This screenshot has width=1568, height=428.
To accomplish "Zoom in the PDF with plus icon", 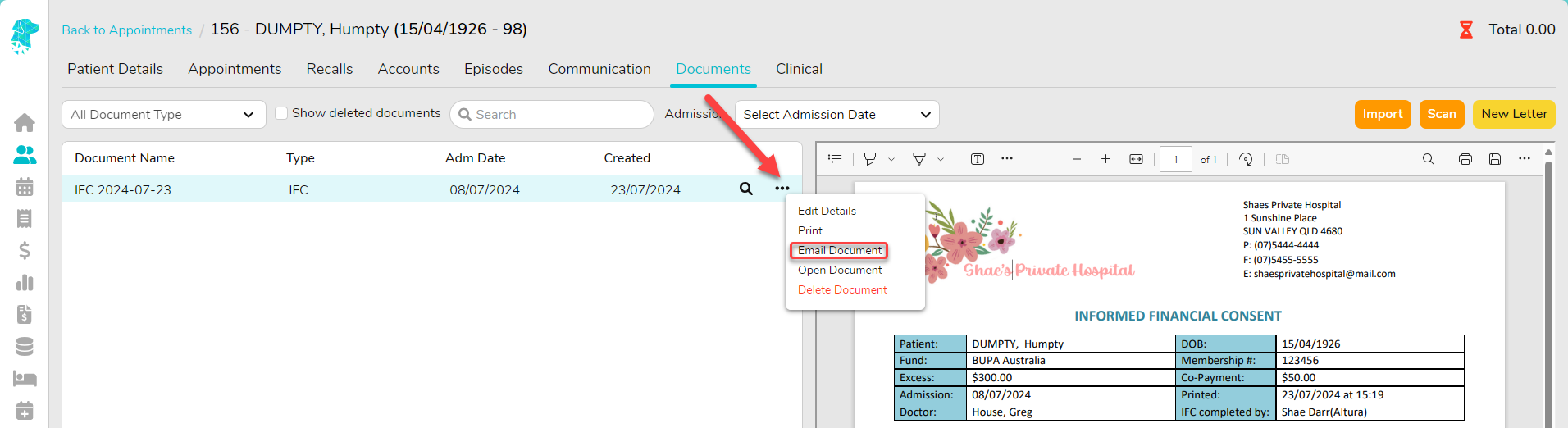I will coord(1105,159).
